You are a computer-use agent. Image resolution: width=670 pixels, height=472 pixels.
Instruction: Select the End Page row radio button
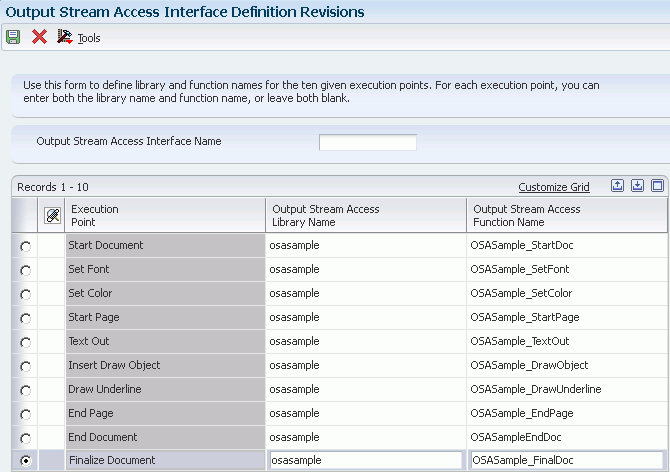25,414
